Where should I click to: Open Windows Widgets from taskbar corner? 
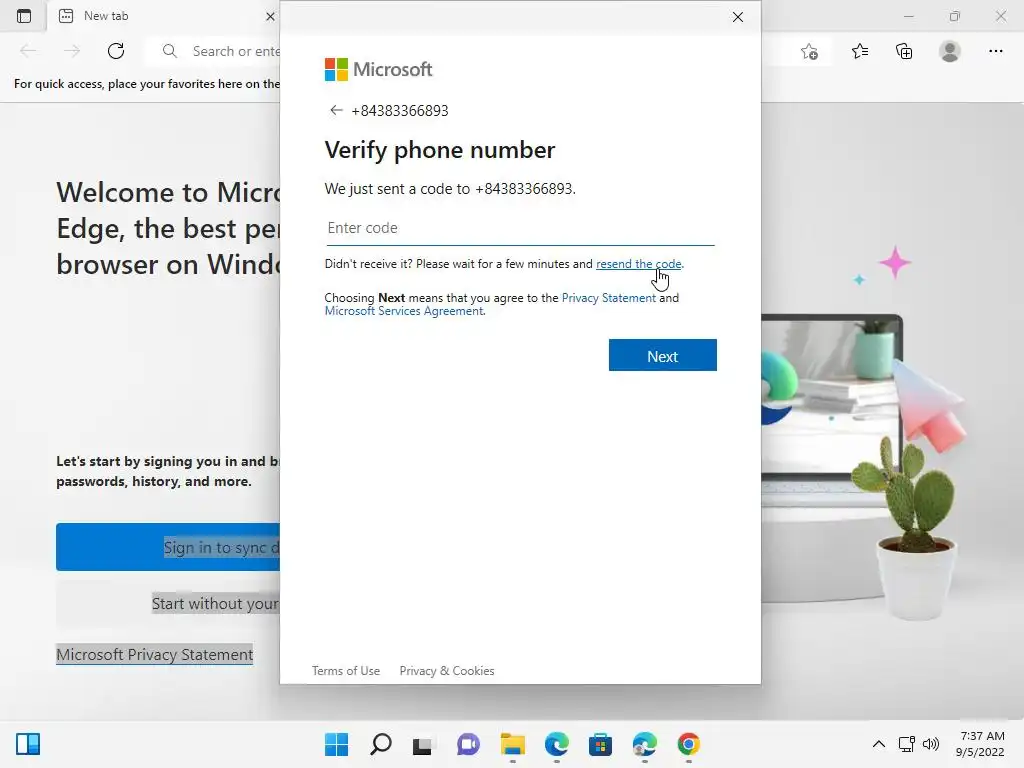click(x=28, y=744)
